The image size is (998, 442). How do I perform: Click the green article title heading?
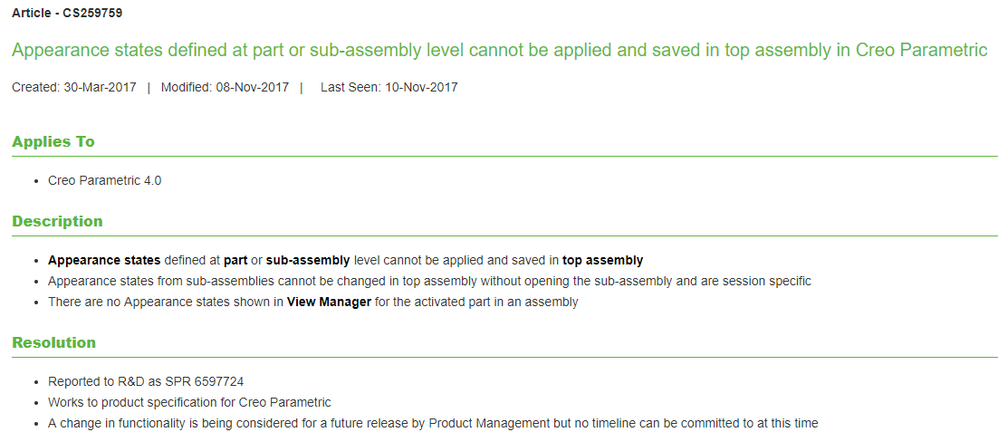[x=498, y=50]
